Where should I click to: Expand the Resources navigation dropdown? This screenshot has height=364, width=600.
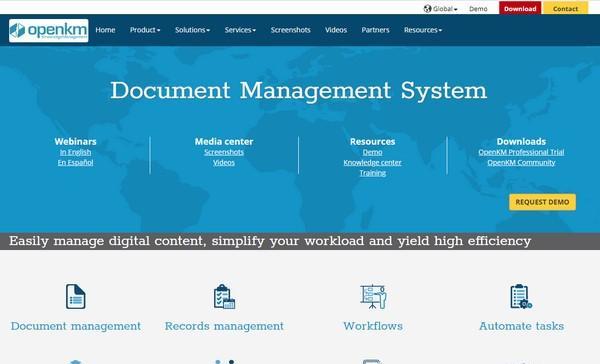pos(422,30)
